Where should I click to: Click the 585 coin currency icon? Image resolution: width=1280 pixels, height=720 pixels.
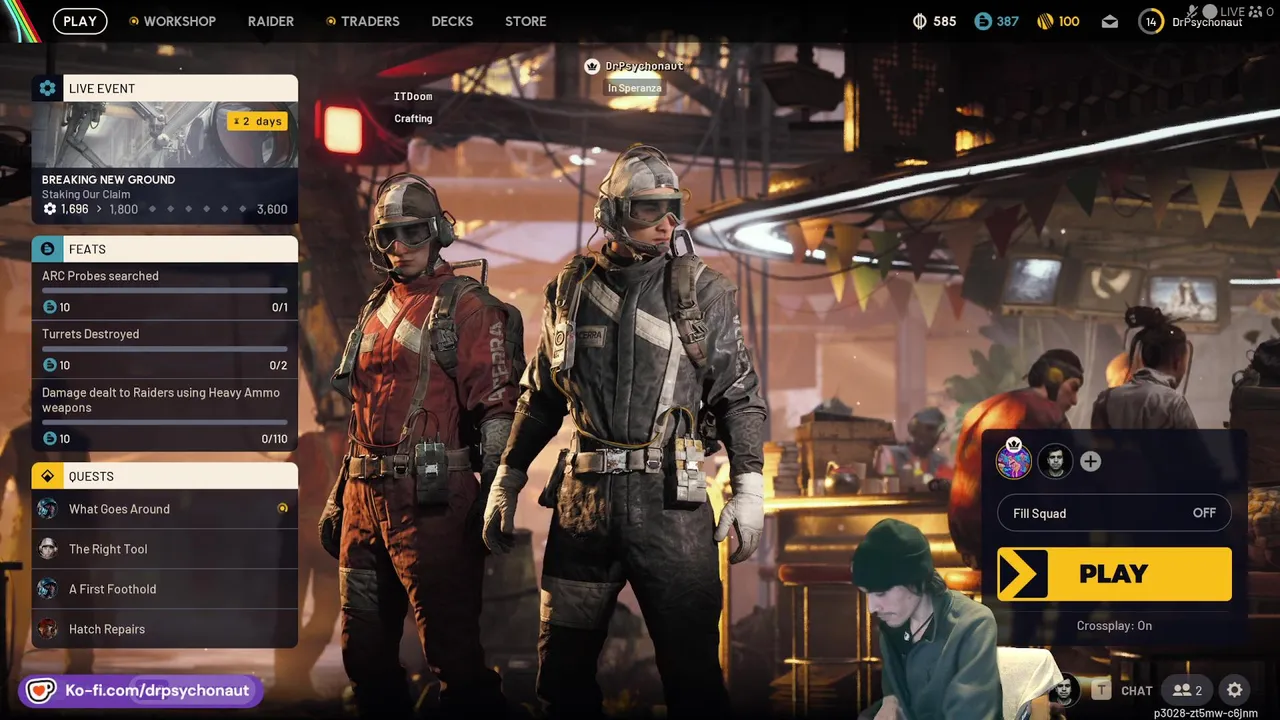coord(920,21)
